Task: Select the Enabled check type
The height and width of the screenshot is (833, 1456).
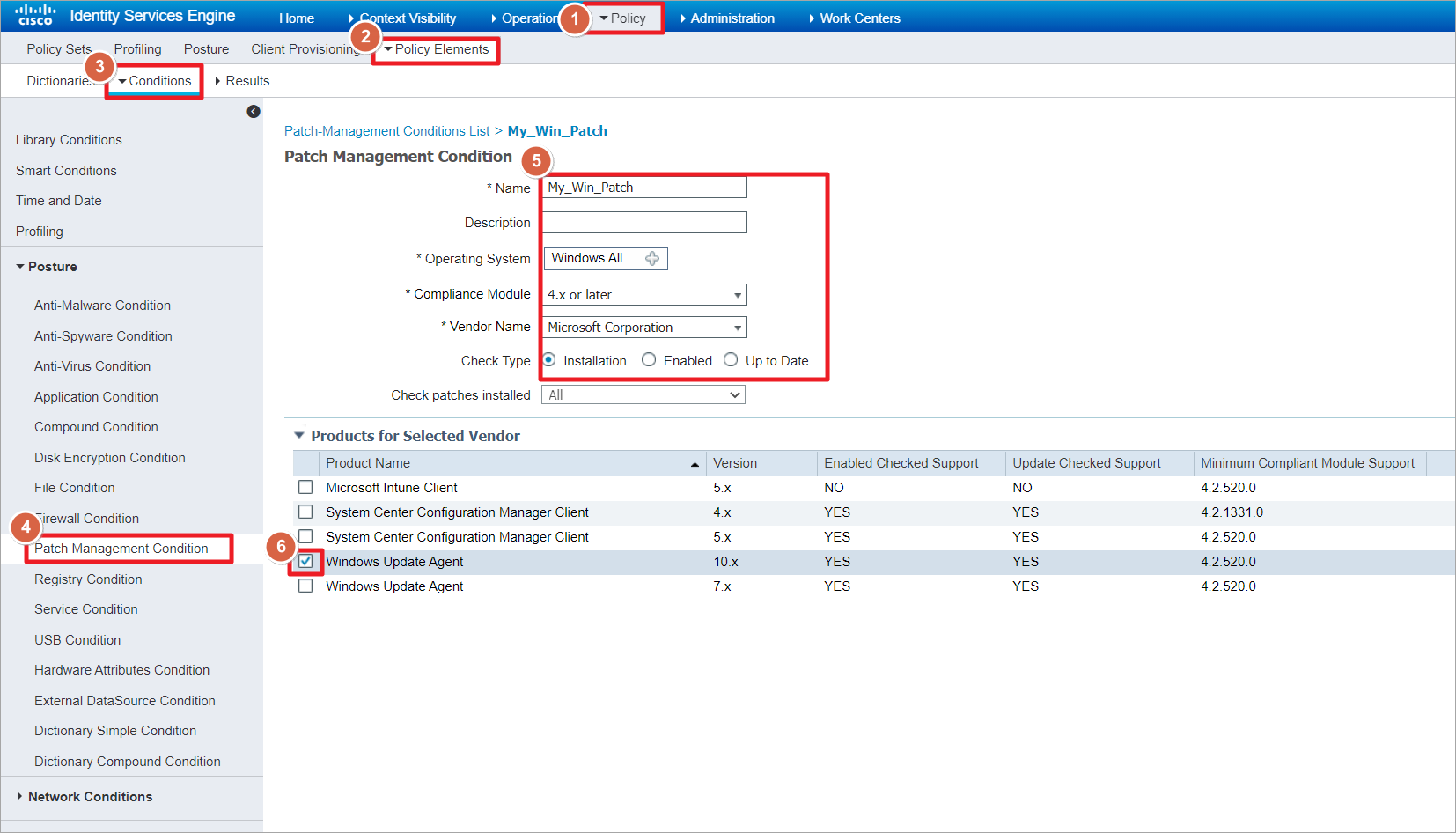Action: 649,360
